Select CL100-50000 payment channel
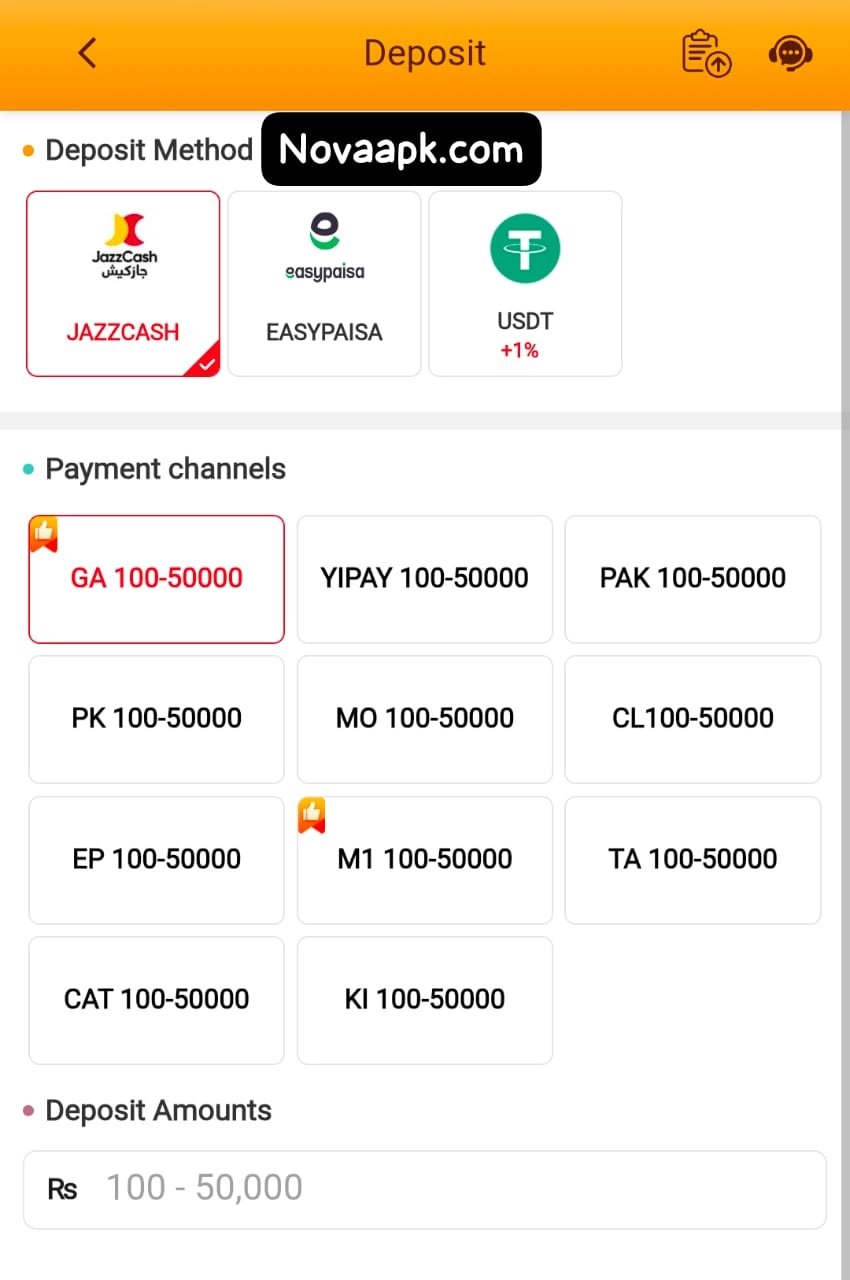 693,718
